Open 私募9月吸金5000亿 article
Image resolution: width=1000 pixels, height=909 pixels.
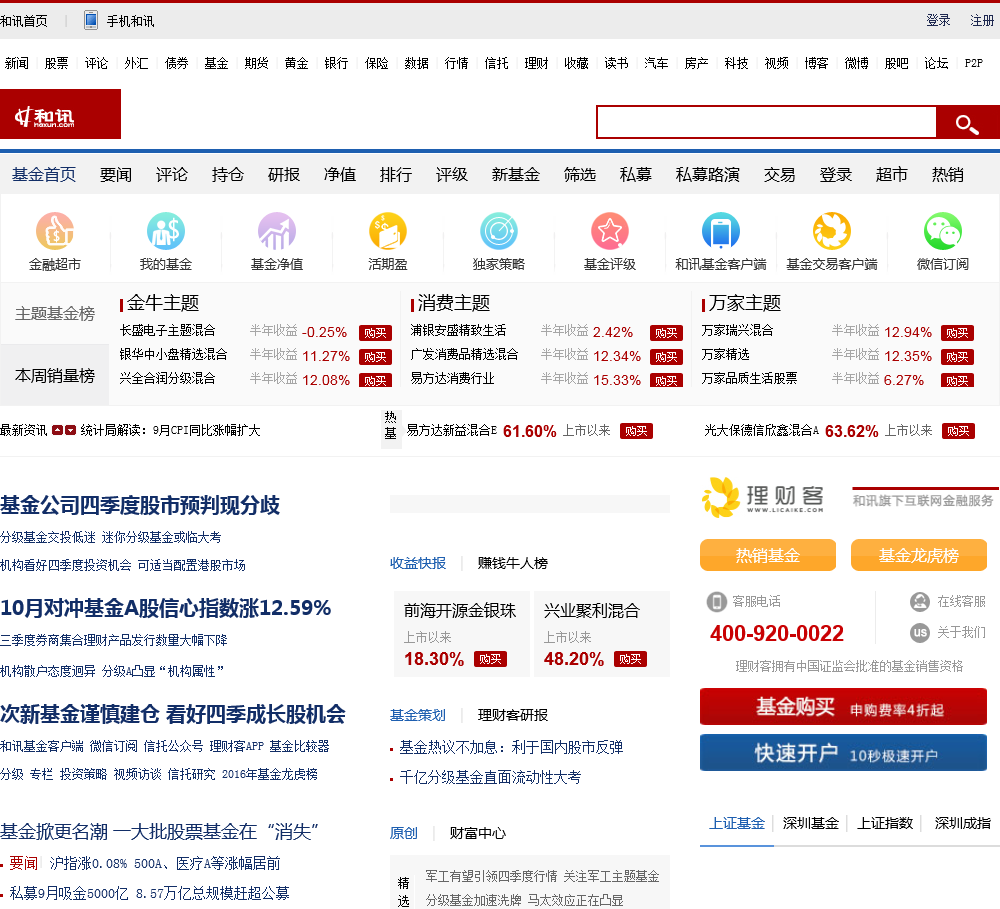click(149, 893)
